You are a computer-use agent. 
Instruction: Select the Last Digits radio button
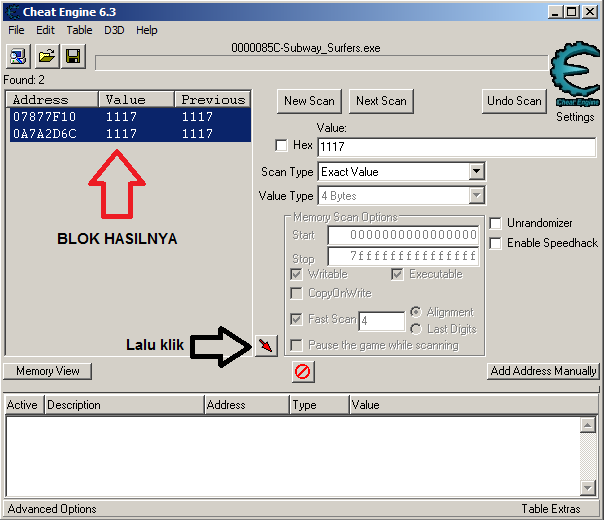416,329
